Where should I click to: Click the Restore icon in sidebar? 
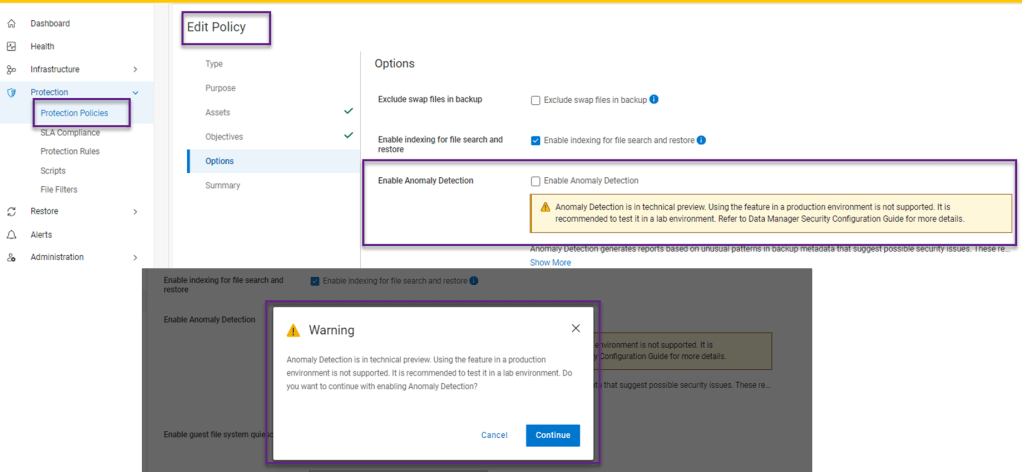tap(11, 212)
